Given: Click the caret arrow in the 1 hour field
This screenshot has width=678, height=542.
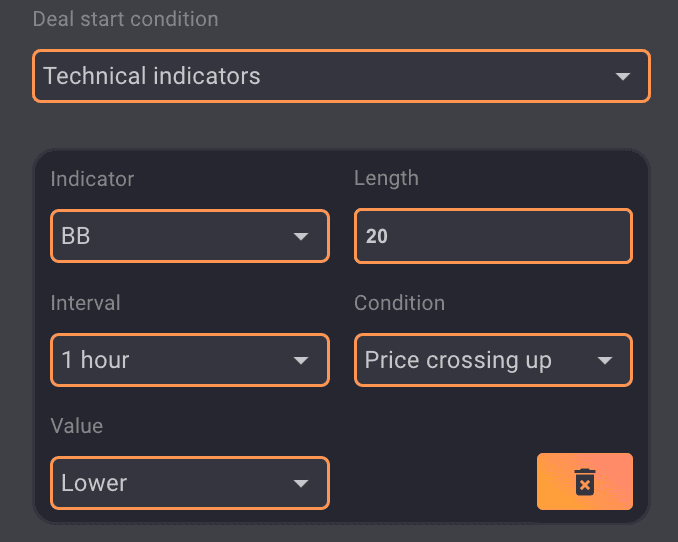Looking at the screenshot, I should (300, 361).
